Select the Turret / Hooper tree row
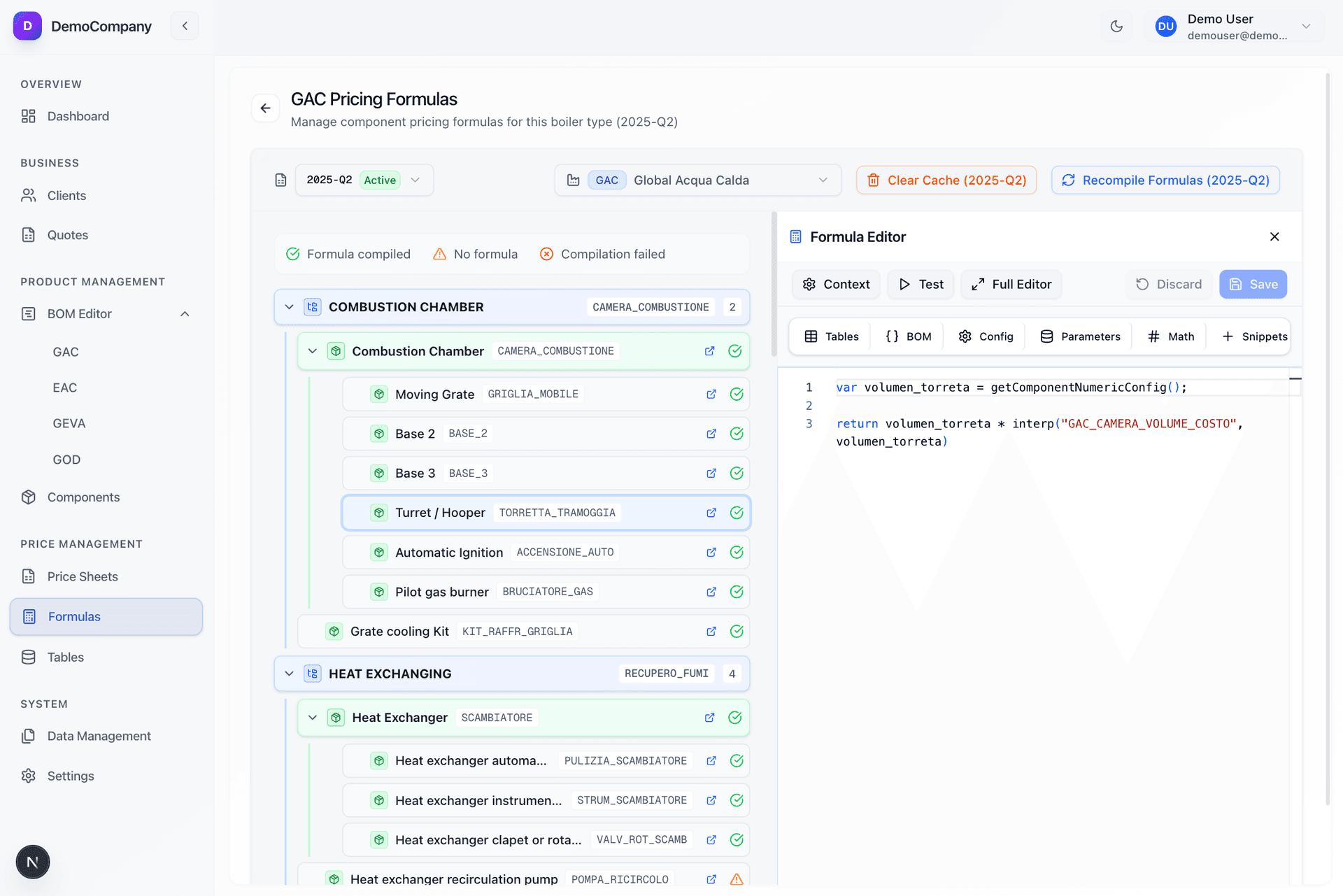The image size is (1343, 896). pyautogui.click(x=546, y=513)
